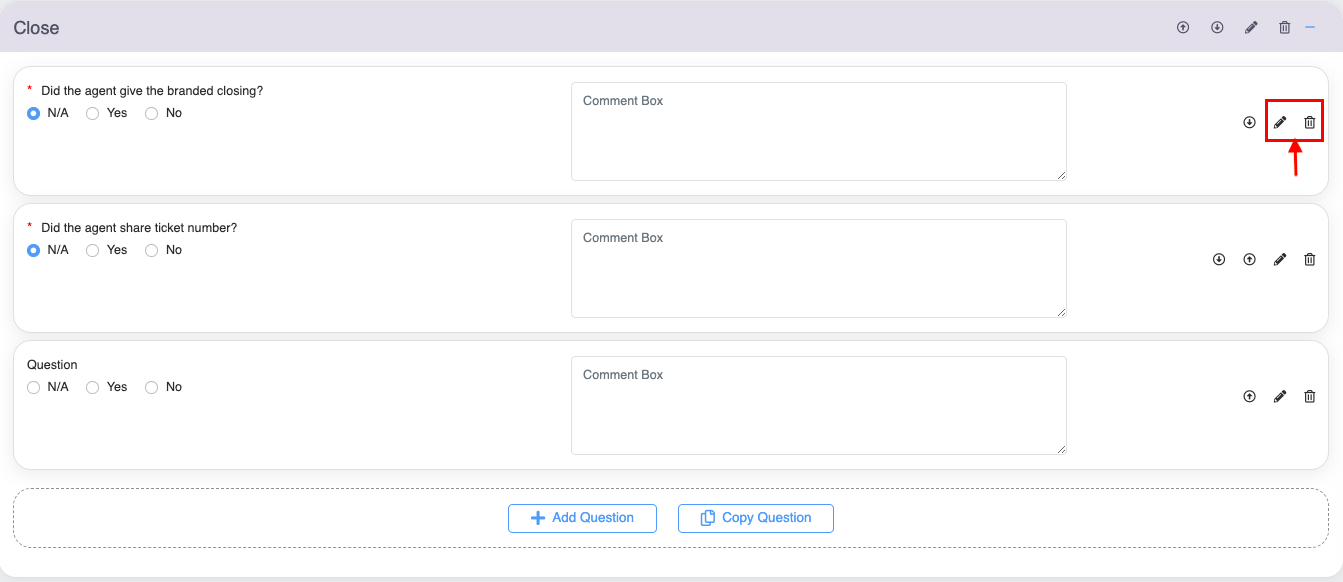Choose N/A for the unnamed Question

(x=34, y=387)
